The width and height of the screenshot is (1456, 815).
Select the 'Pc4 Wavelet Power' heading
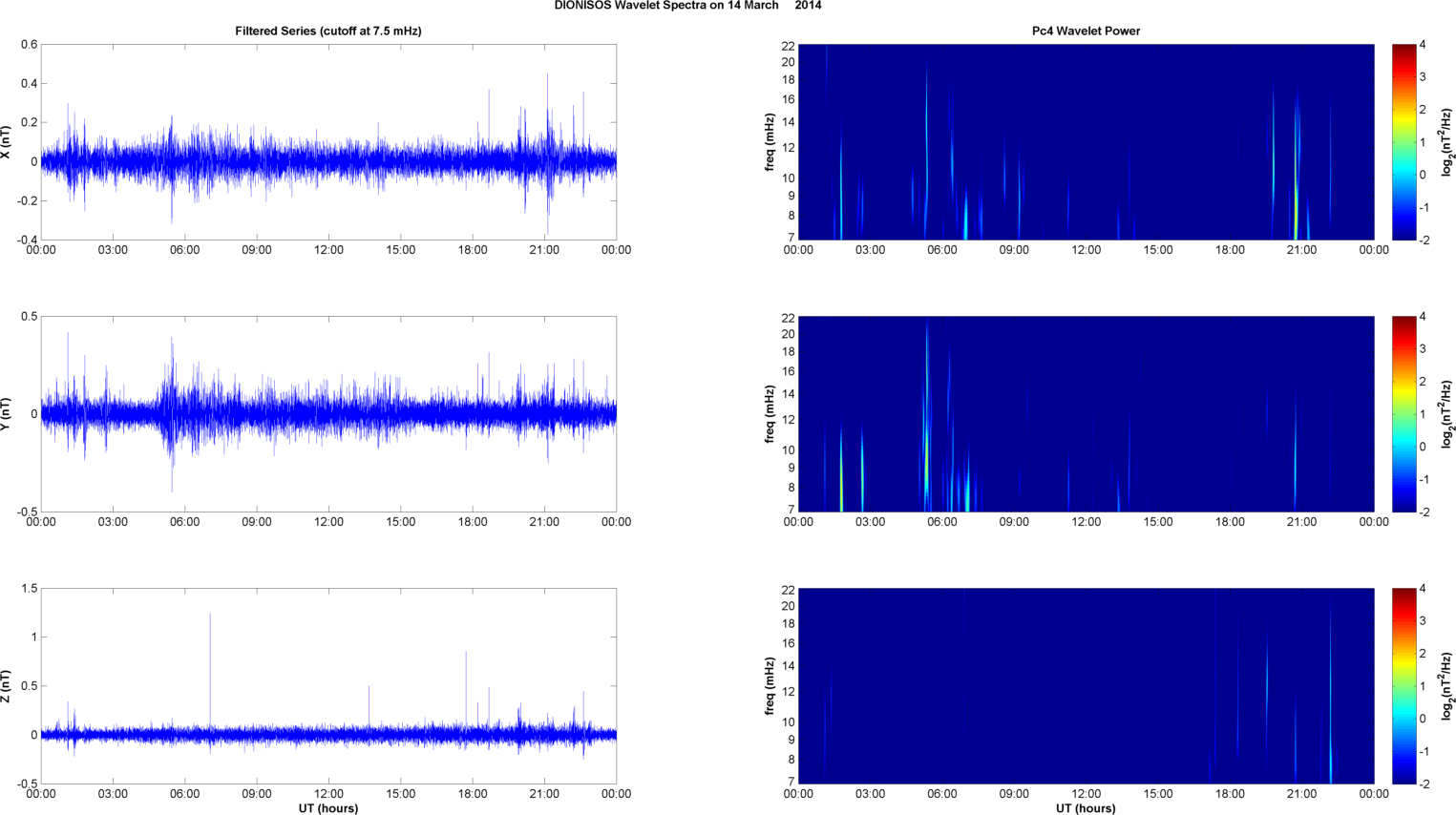[1086, 31]
